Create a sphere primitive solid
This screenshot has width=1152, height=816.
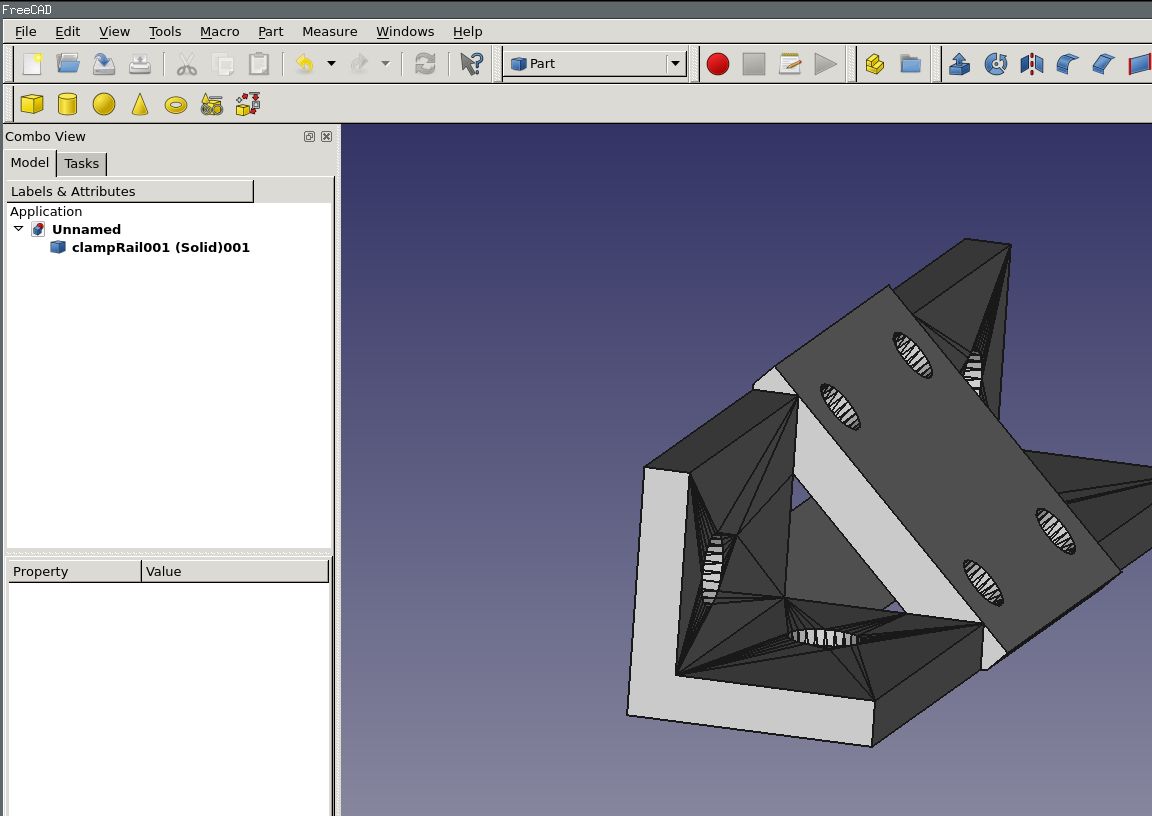[104, 104]
